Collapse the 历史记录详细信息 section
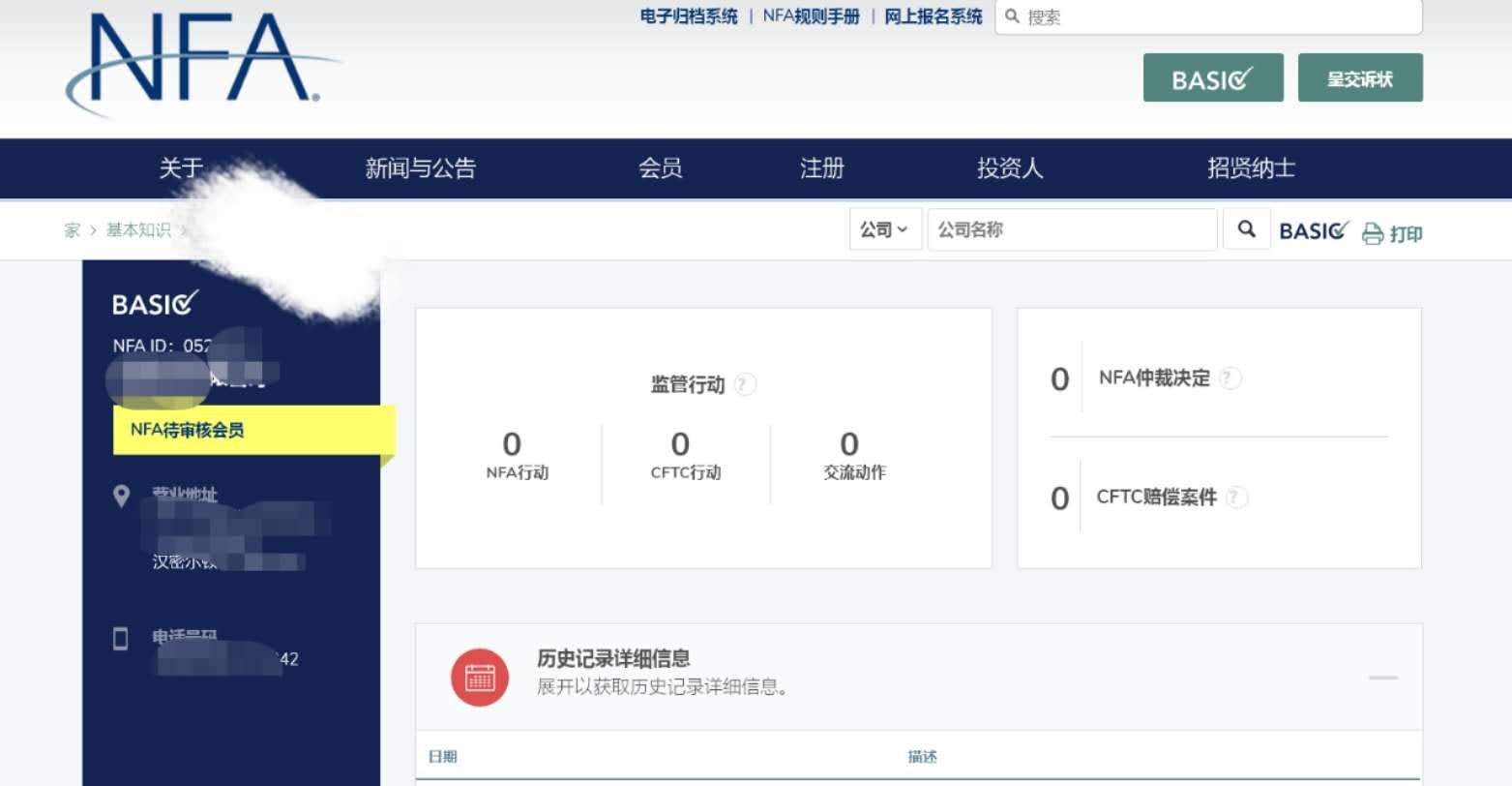Image resolution: width=1512 pixels, height=786 pixels. pyautogui.click(x=1382, y=678)
